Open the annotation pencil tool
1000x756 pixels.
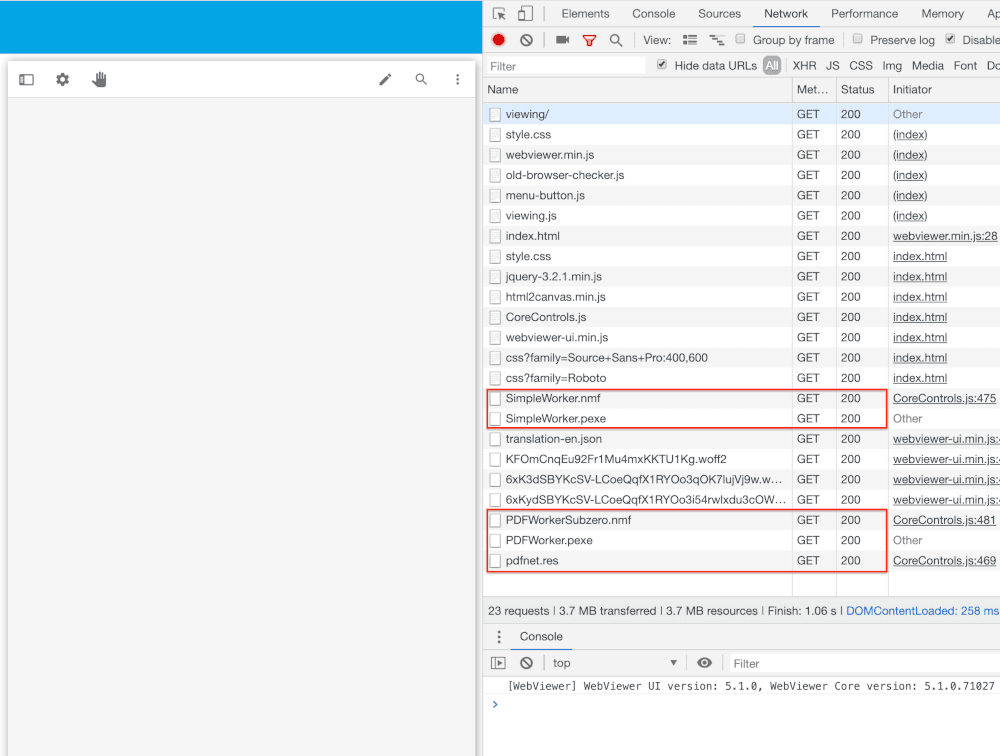point(385,80)
